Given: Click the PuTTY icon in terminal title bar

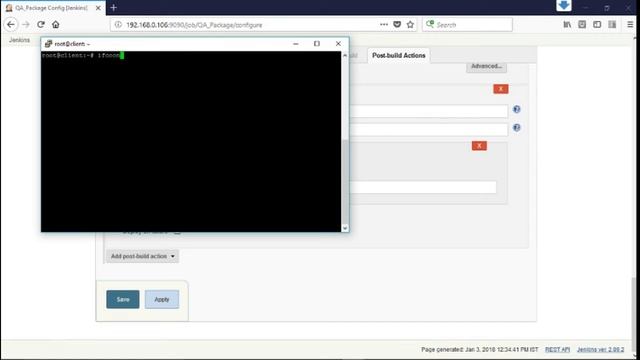Looking at the screenshot, I should [48, 44].
